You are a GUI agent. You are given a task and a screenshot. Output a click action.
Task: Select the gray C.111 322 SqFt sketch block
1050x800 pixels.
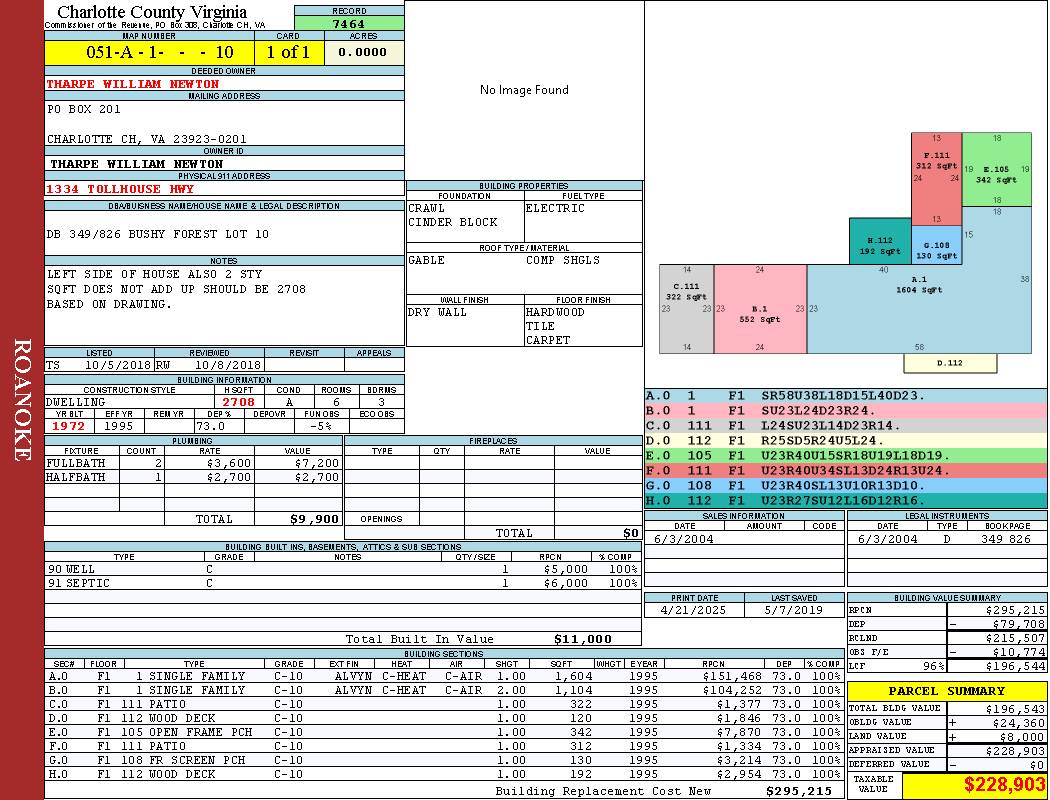pos(686,309)
